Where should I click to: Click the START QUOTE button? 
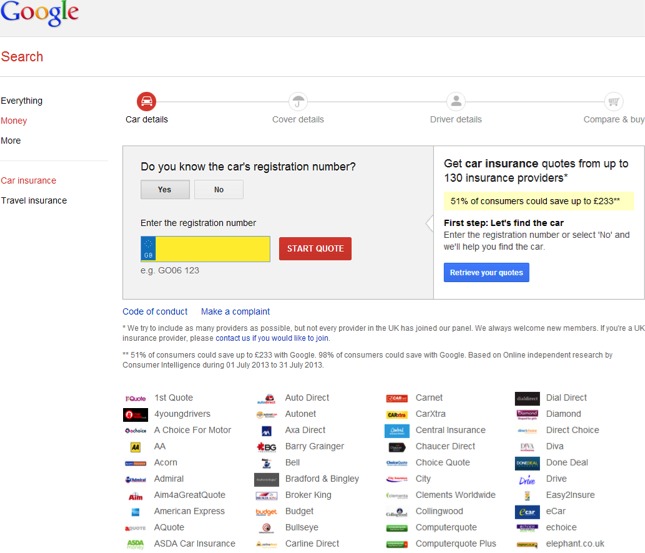tap(315, 249)
